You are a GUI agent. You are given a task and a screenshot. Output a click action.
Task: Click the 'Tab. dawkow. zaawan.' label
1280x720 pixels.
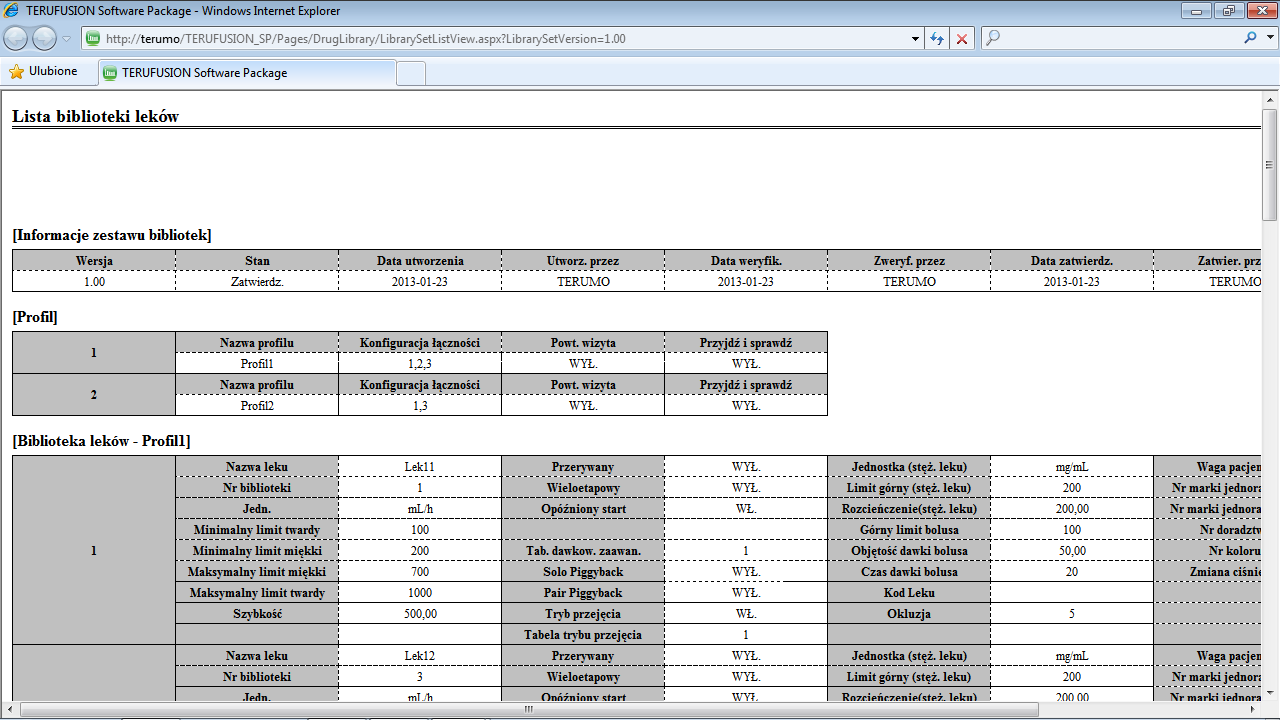583,551
